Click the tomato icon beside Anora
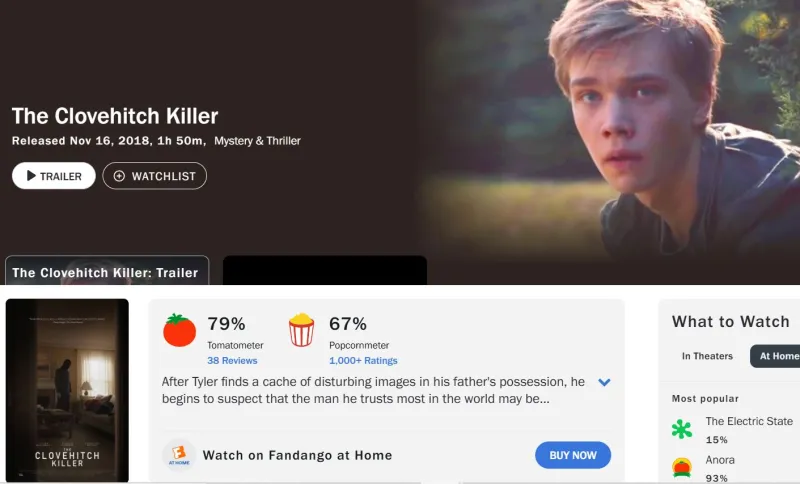Image resolution: width=800 pixels, height=484 pixels. pos(682,467)
